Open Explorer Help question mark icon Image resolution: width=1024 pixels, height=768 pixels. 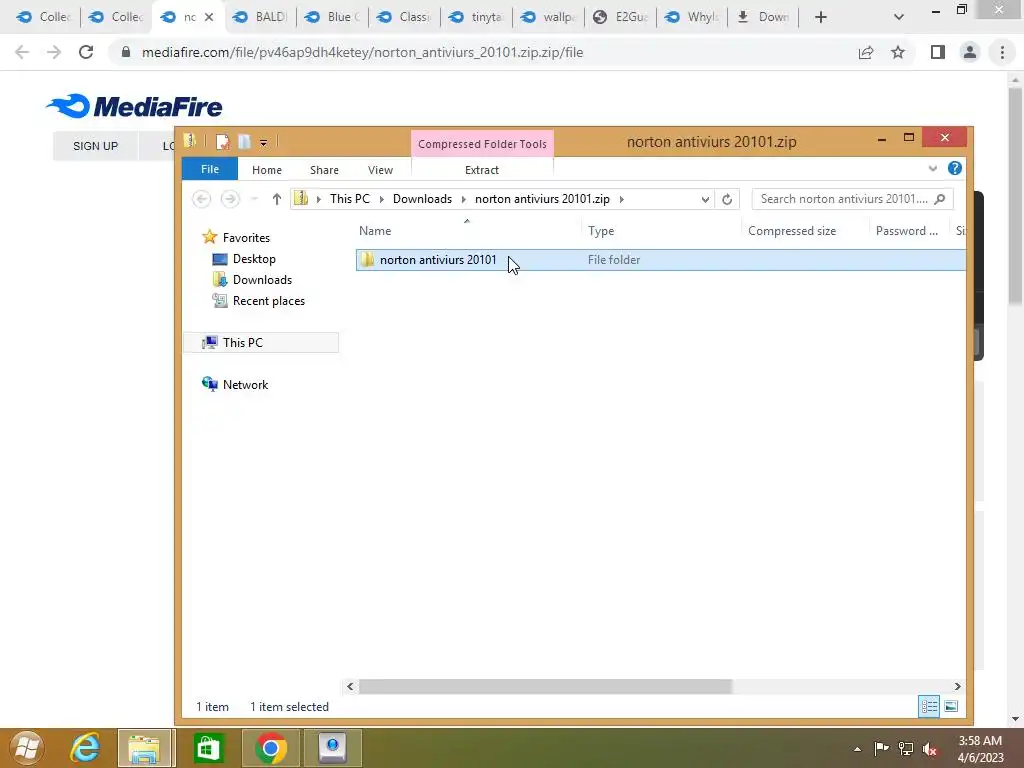point(954,168)
